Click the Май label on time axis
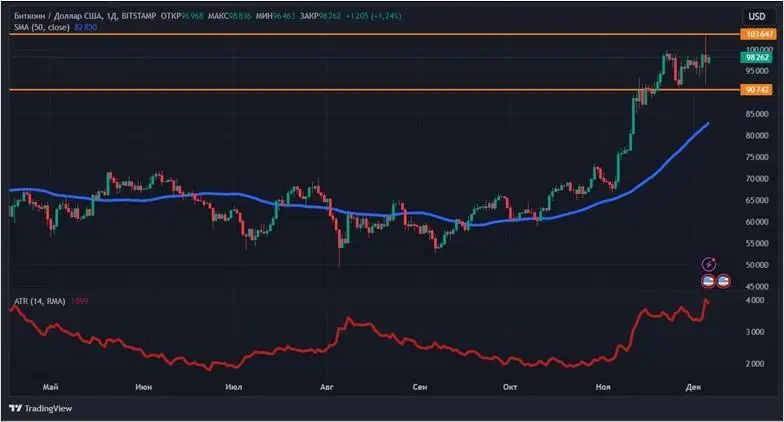This screenshot has height=422, width=784. pos(50,385)
